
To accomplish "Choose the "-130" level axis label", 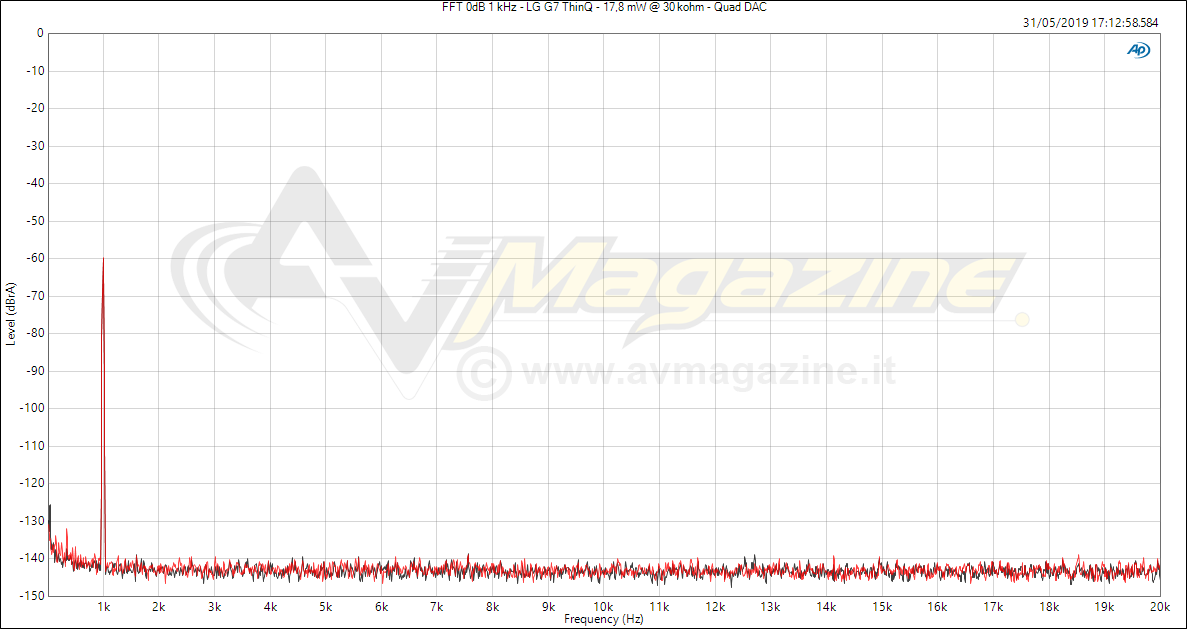I will 33,521.
